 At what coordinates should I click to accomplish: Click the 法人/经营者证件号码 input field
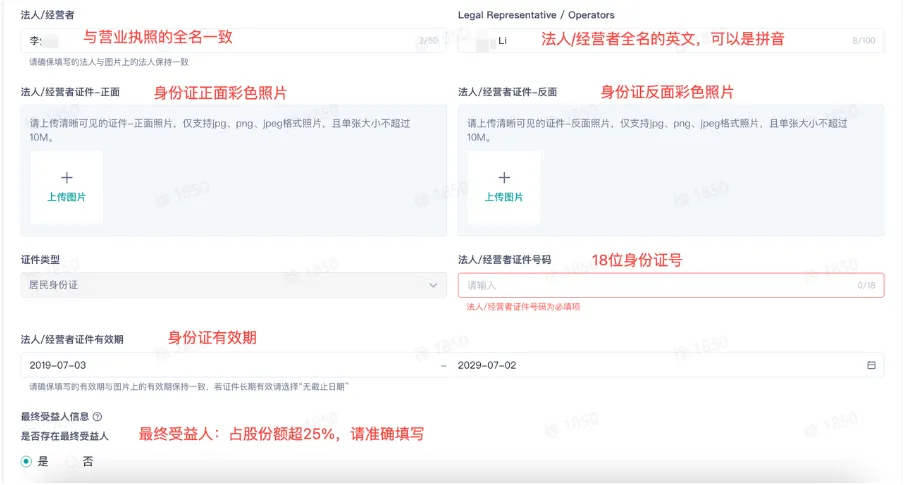671,285
